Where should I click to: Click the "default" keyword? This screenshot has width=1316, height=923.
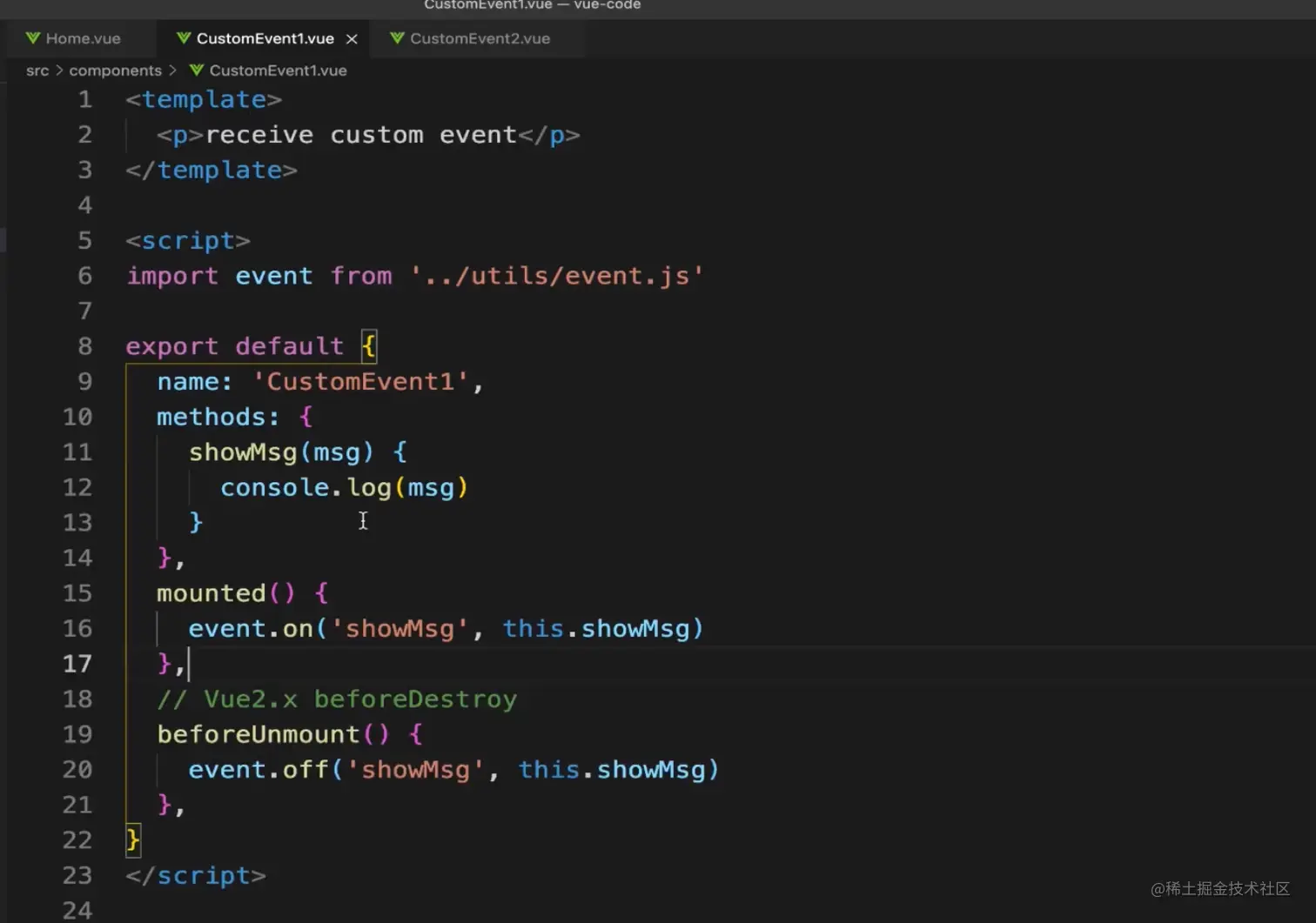[x=290, y=346]
